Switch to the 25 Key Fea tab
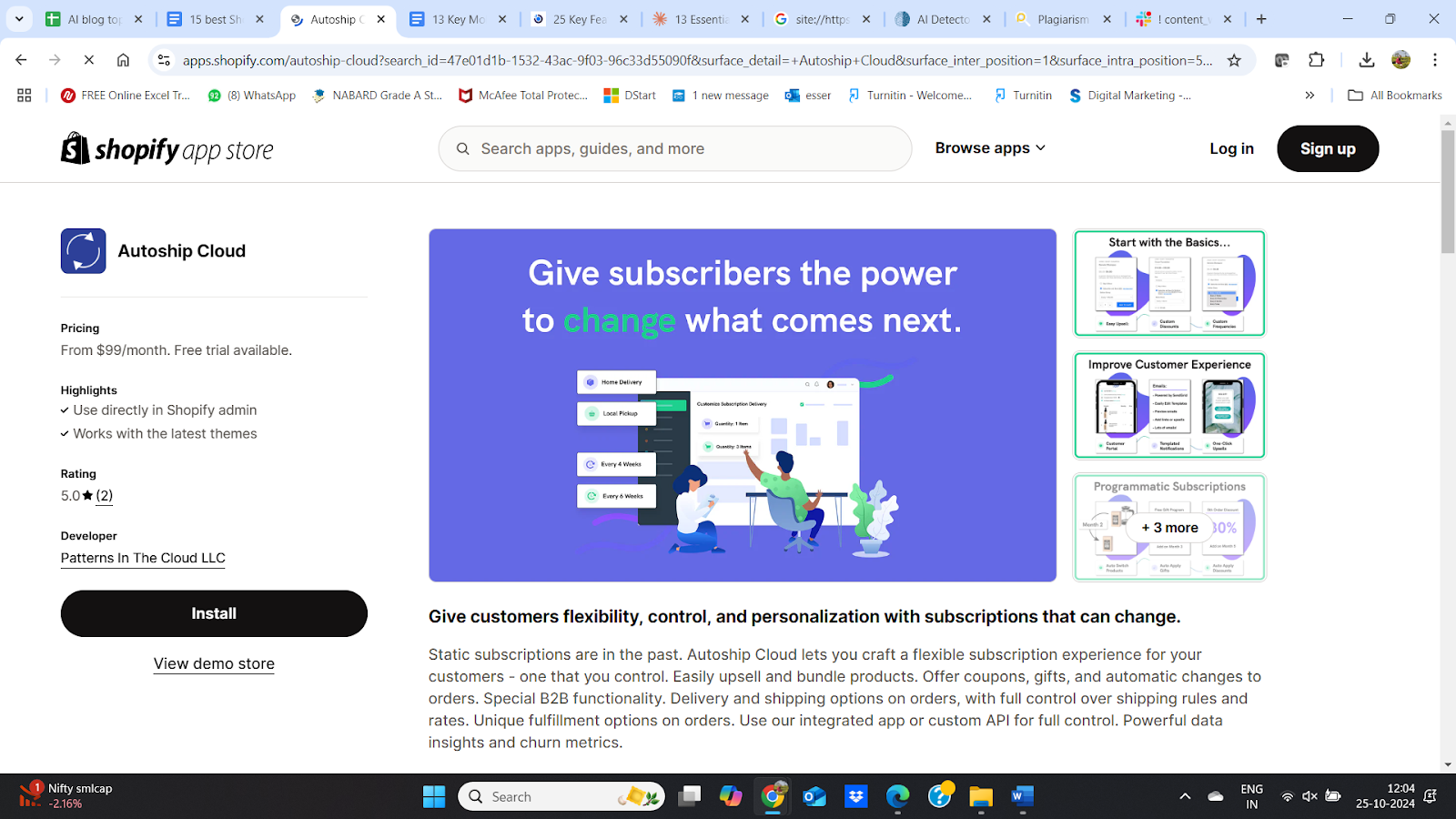 579,19
